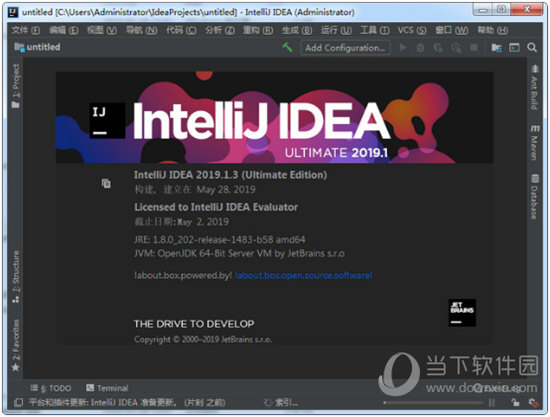Open the VCS (S) menu

click(x=412, y=30)
